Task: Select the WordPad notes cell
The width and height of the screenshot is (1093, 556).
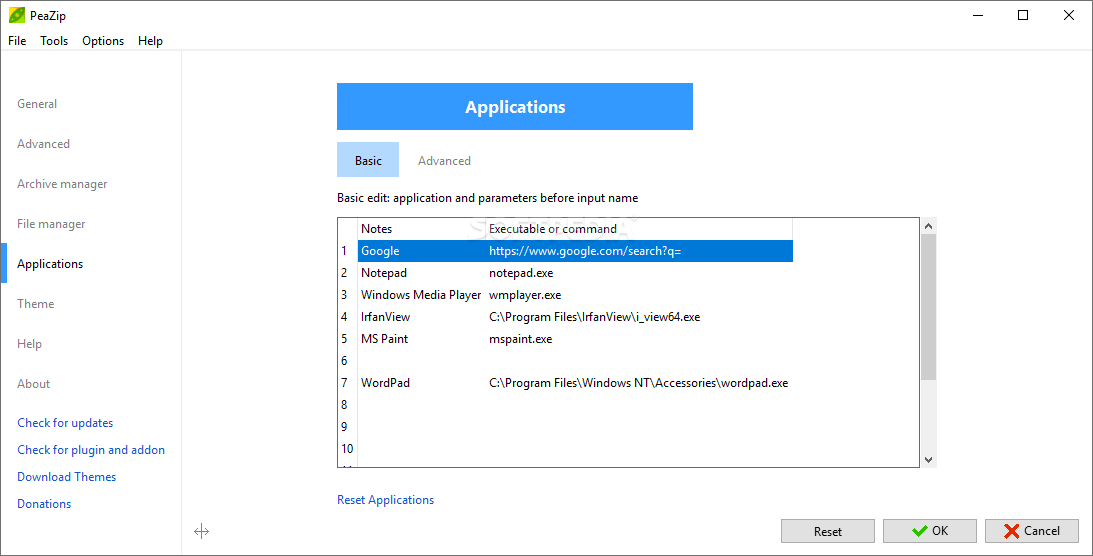Action: [x=422, y=383]
